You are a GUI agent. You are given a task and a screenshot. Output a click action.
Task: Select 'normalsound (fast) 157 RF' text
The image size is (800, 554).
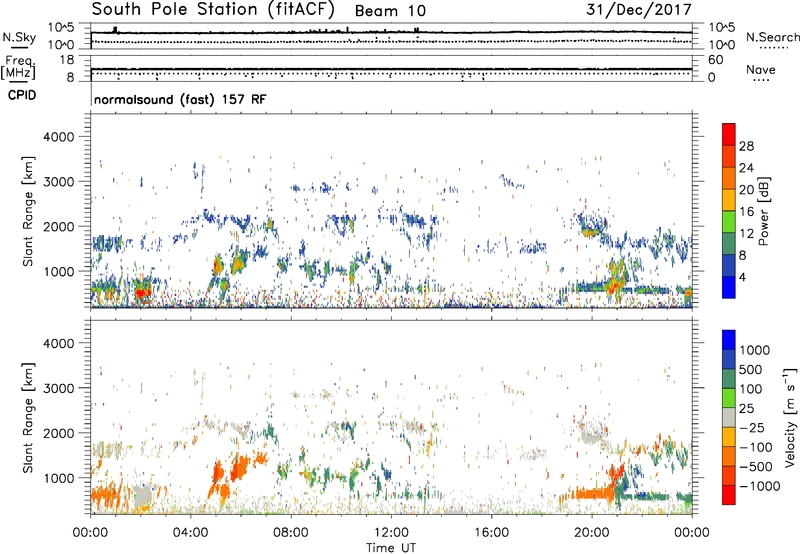point(180,99)
